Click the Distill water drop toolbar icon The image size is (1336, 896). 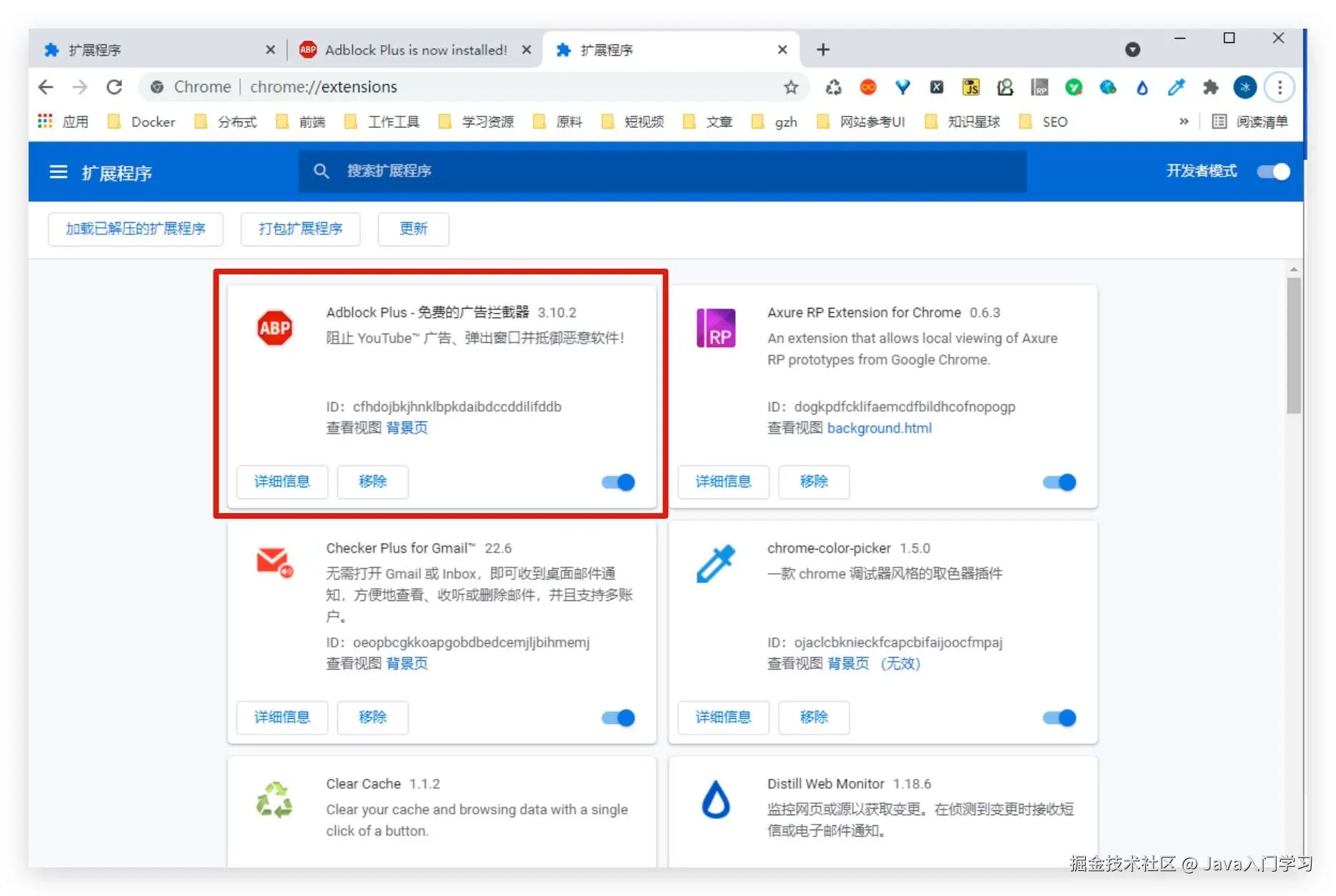click(1142, 87)
